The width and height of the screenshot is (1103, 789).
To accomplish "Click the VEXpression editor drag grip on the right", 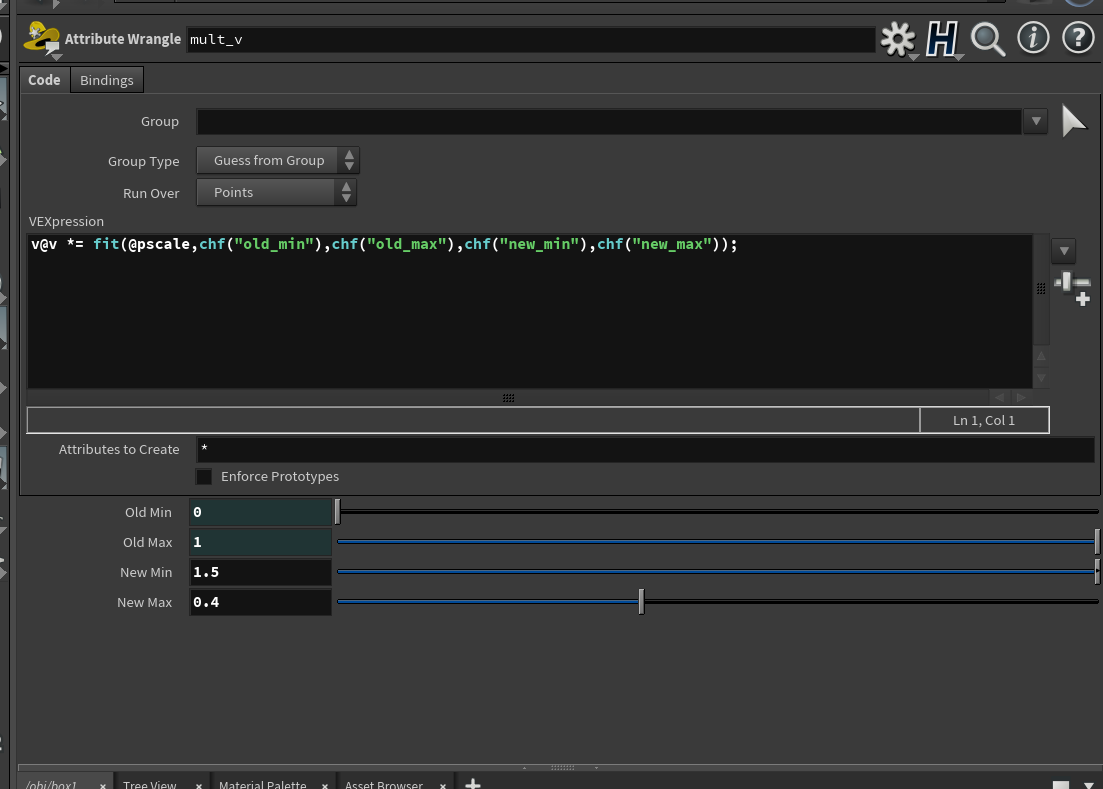I will (x=1041, y=288).
